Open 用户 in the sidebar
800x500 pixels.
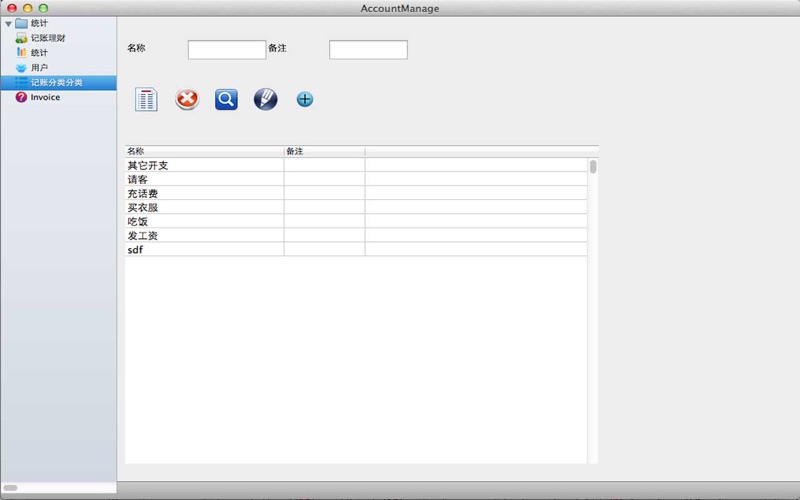tap(39, 67)
